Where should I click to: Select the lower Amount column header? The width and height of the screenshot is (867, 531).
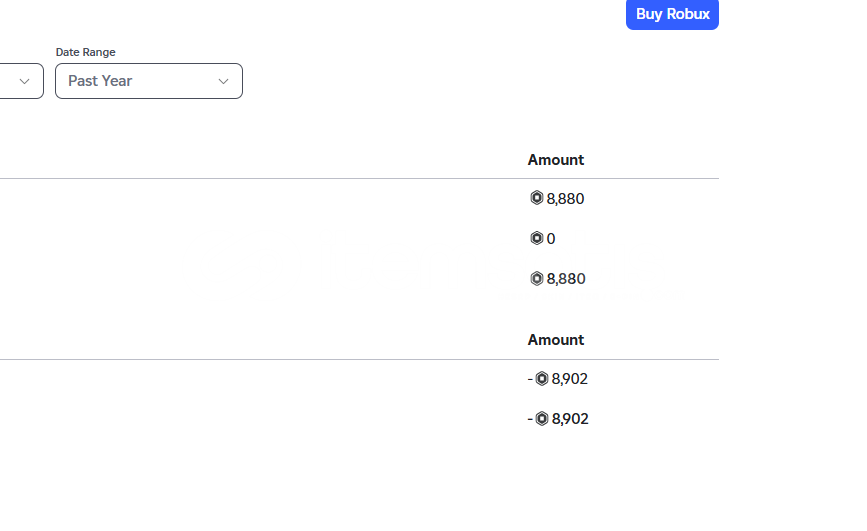click(556, 340)
